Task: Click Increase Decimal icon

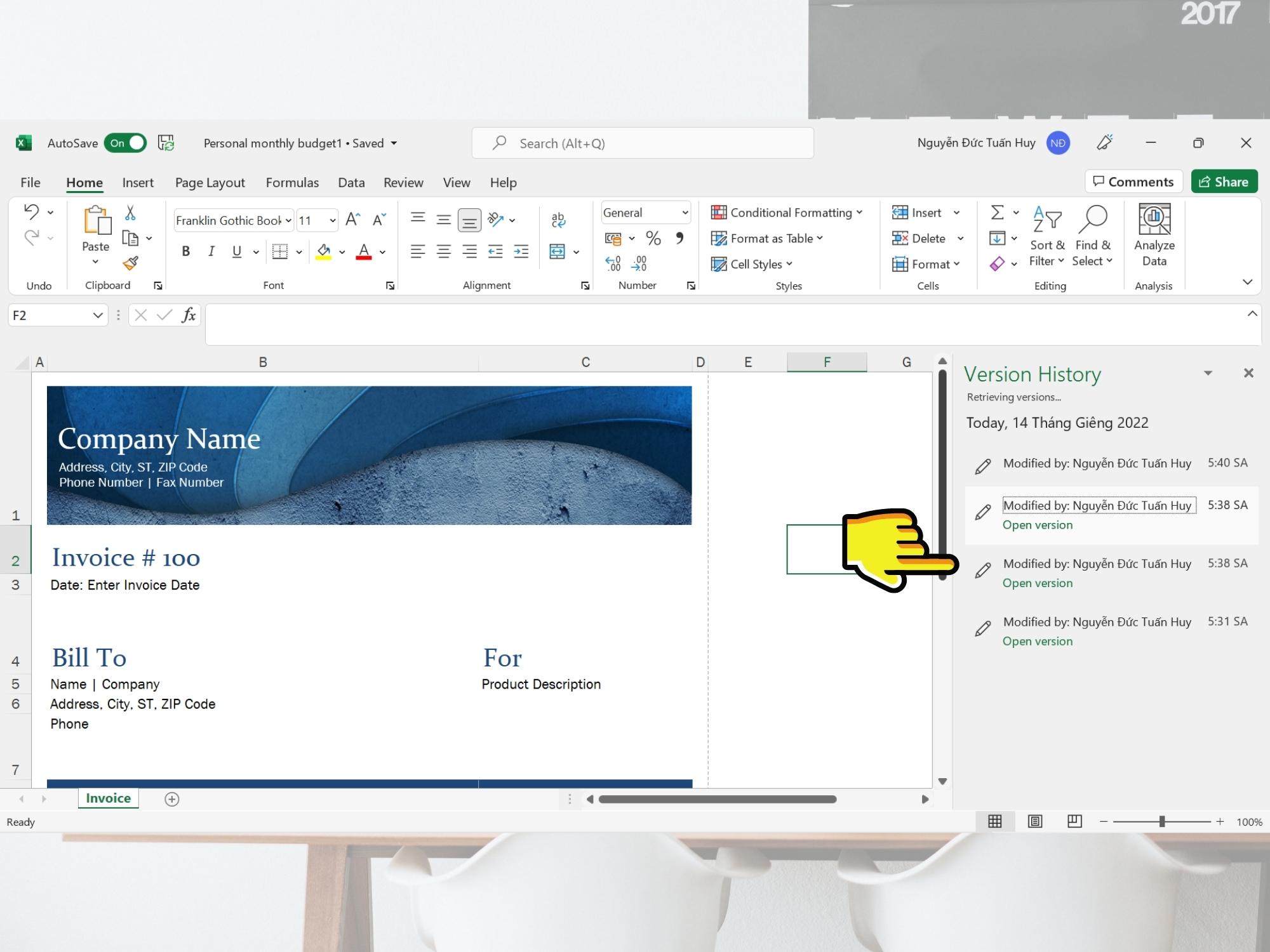Action: pos(613,263)
